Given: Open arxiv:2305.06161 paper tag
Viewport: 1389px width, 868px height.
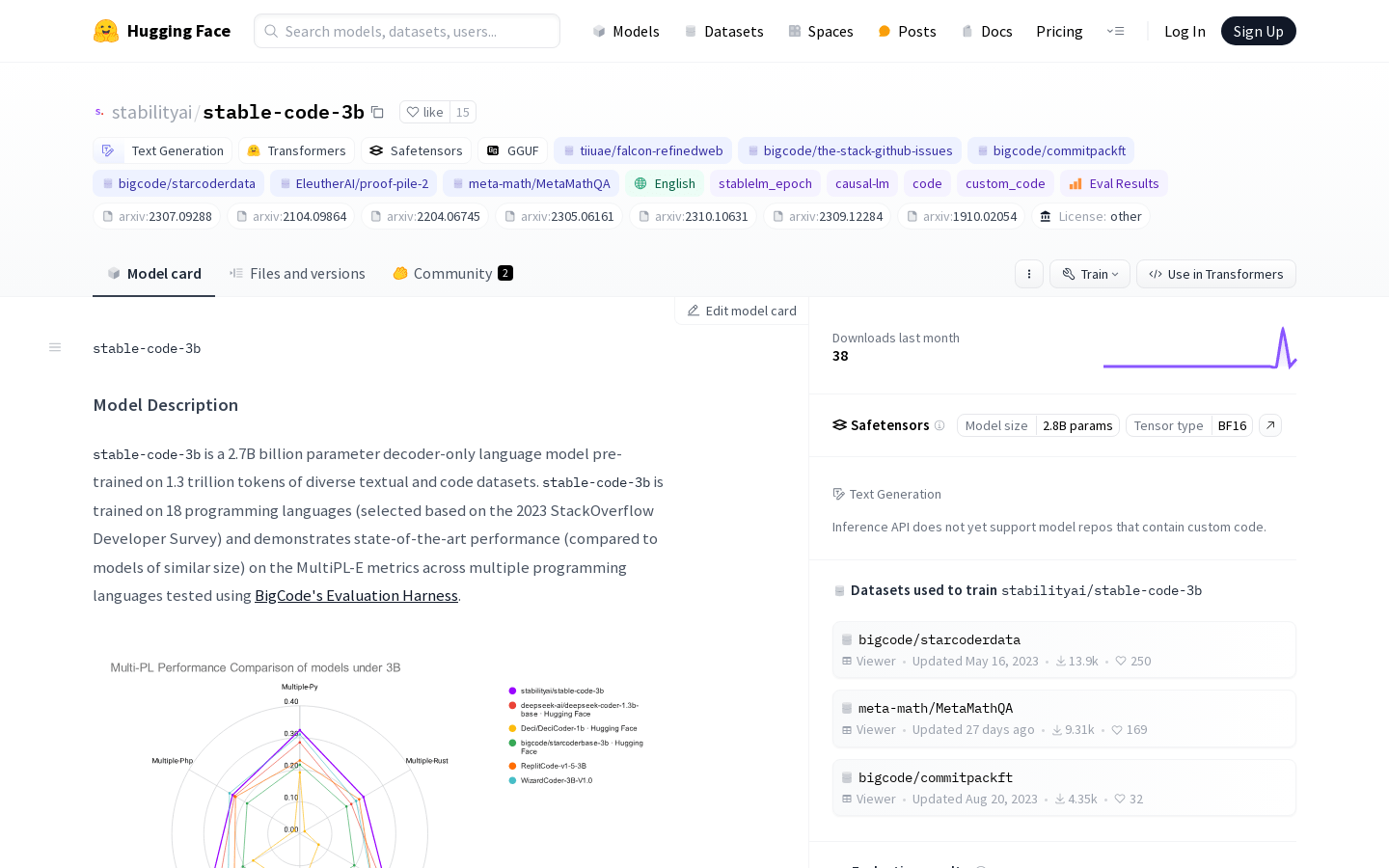Looking at the screenshot, I should point(559,216).
